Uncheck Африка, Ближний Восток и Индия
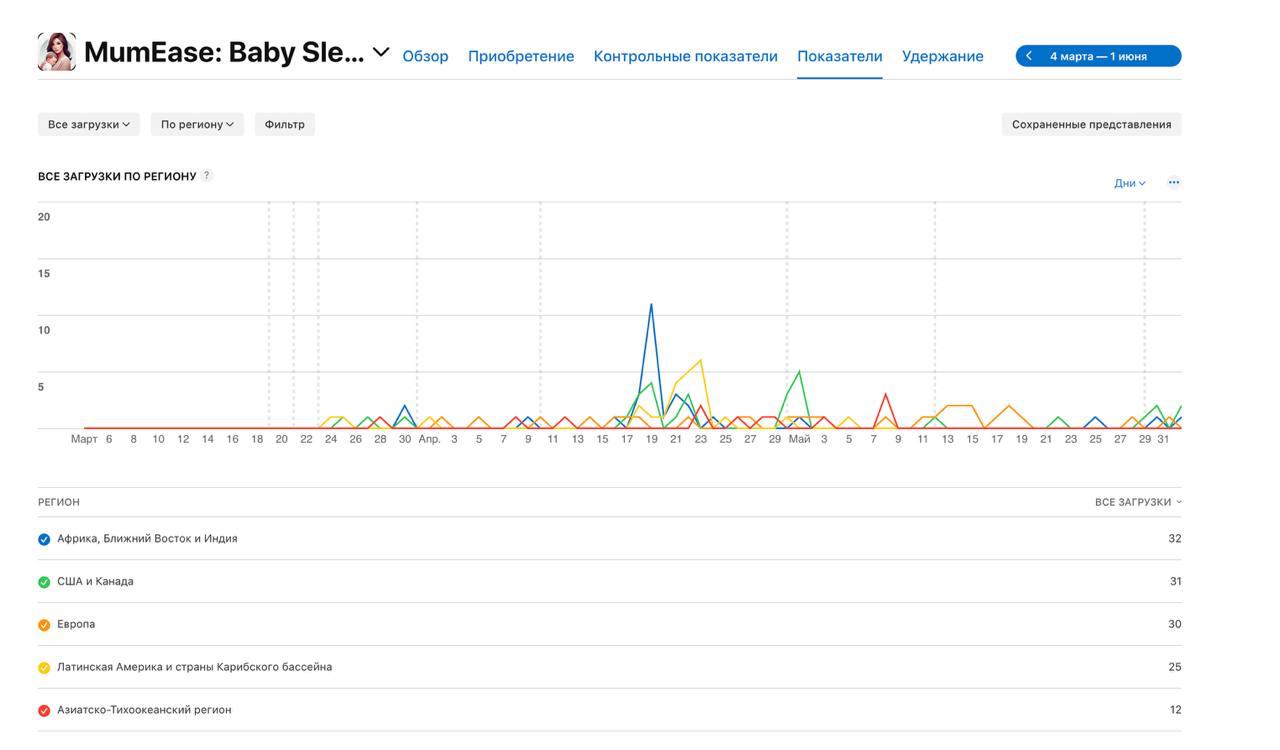Viewport: 1280px width, 750px height. (44, 539)
